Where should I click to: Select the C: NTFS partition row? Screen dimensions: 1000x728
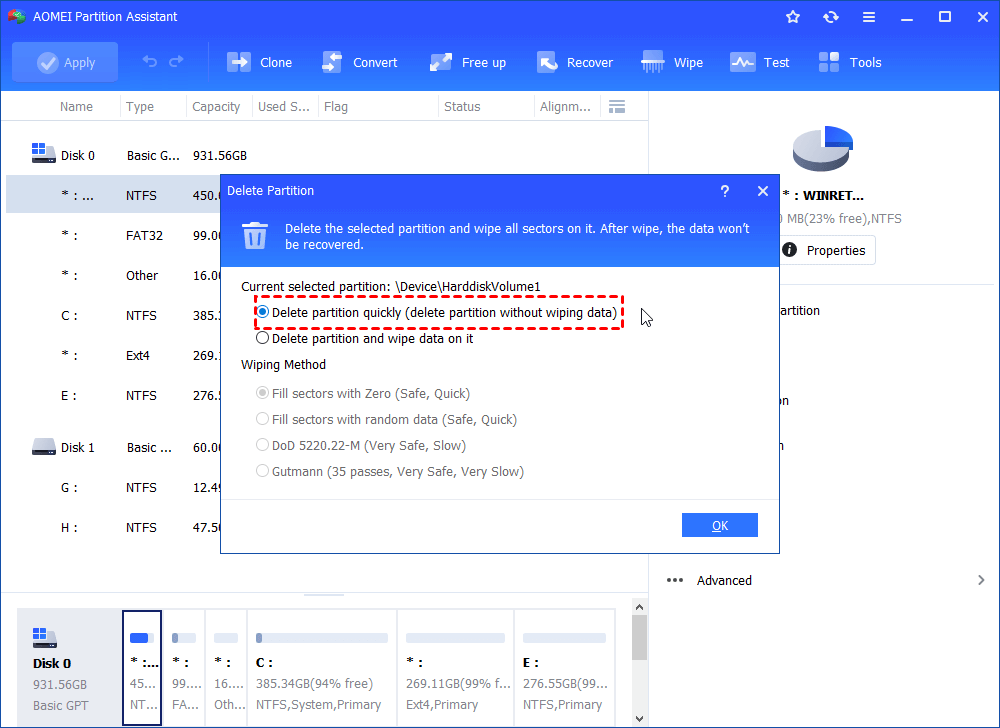(114, 316)
